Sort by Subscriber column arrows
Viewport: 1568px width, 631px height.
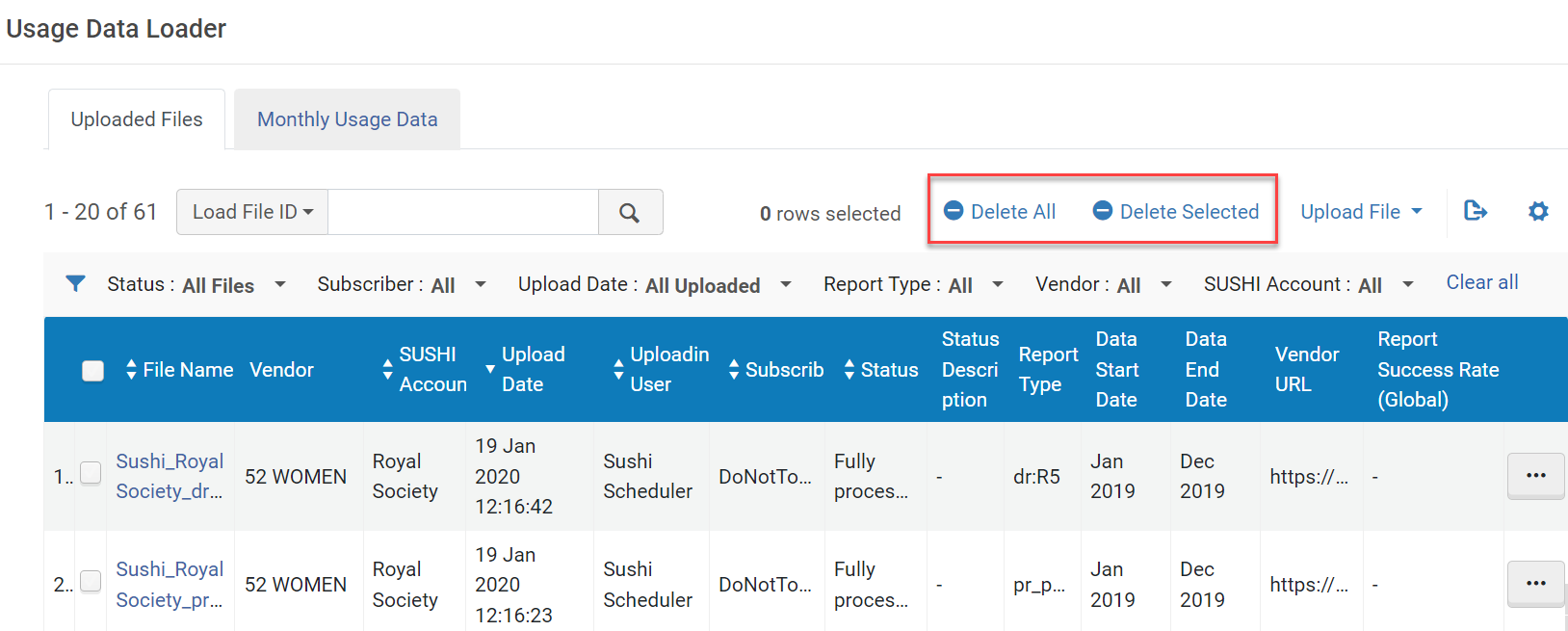click(x=734, y=370)
